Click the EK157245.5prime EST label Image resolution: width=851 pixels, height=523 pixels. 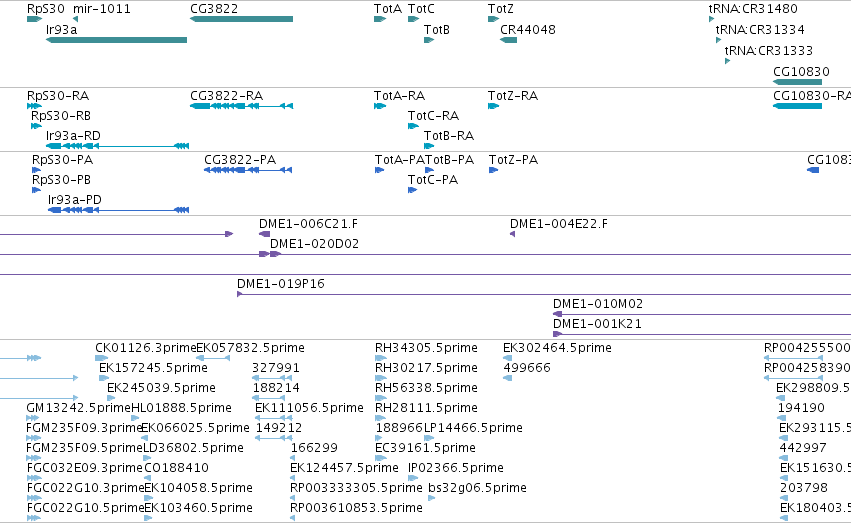(153, 368)
